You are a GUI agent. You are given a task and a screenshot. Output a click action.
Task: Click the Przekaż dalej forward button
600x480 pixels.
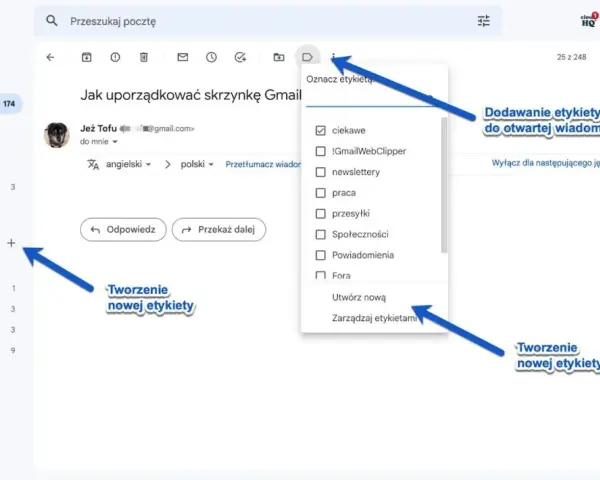219,230
